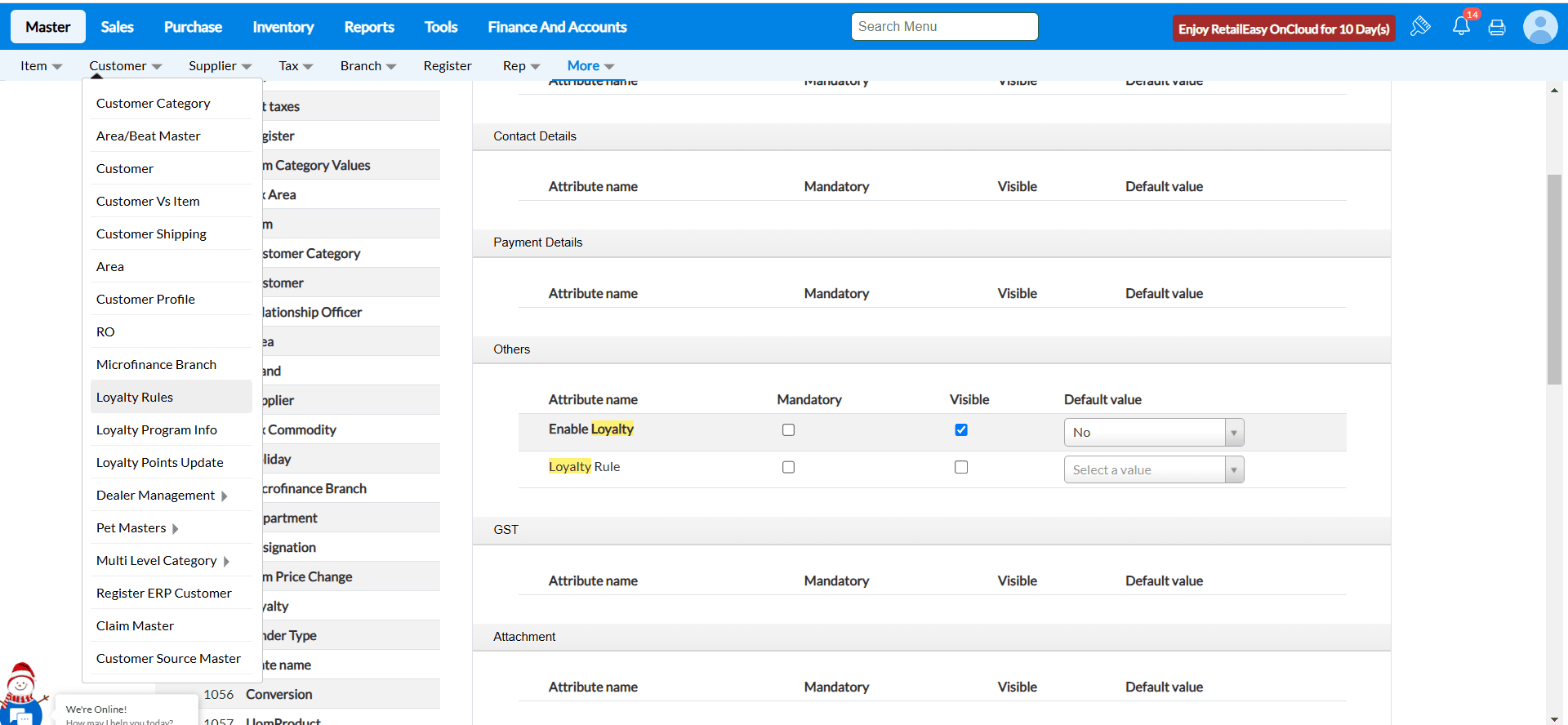Focus the Search Menu field
Screen dimensions: 1568x725
click(944, 27)
